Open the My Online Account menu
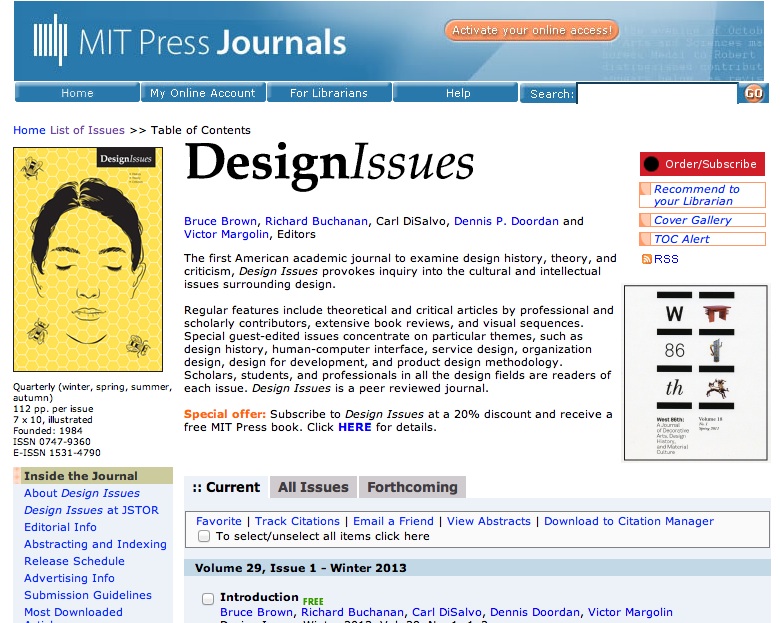Screen dimensions: 780x623 (203, 93)
